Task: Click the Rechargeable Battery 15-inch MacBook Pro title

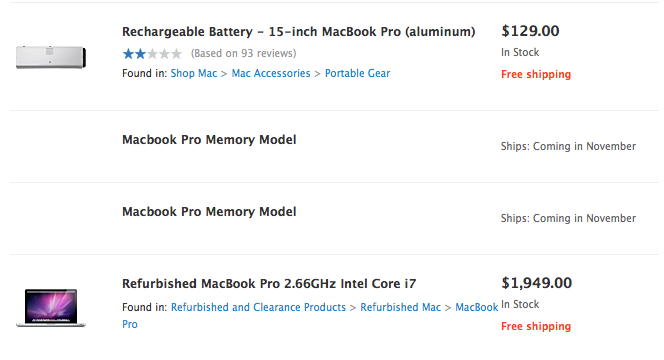Action: tap(299, 32)
